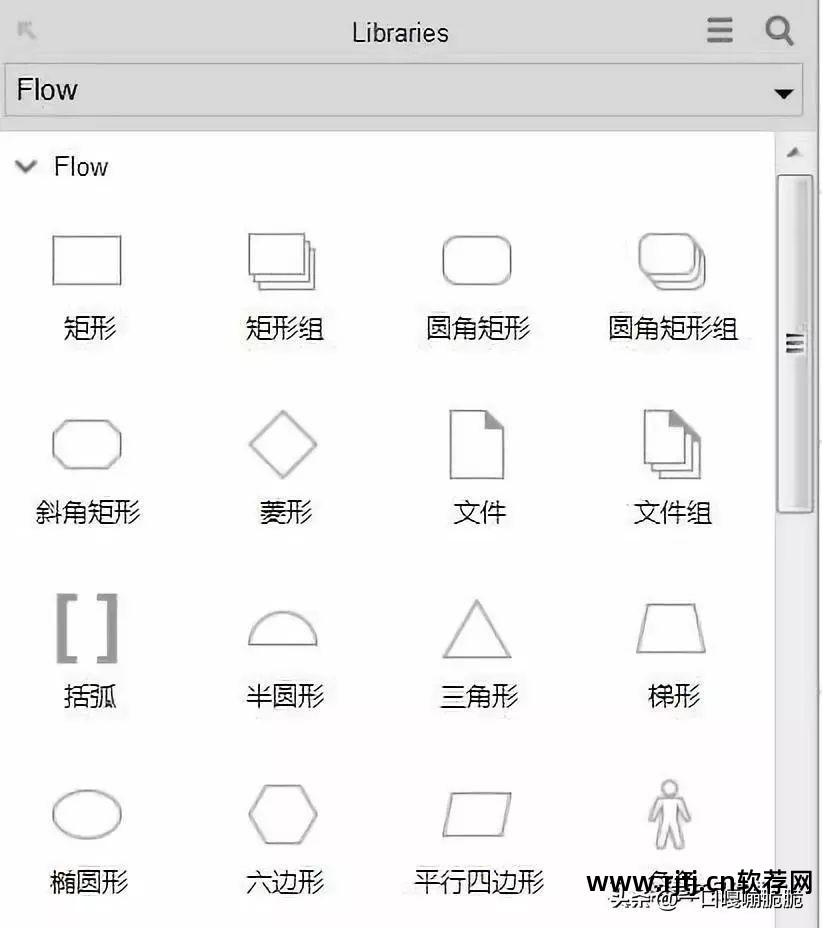Select the 圆角矩形 rounded rectangle shape
Screen dimensions: 822x928
pyautogui.click(x=477, y=260)
